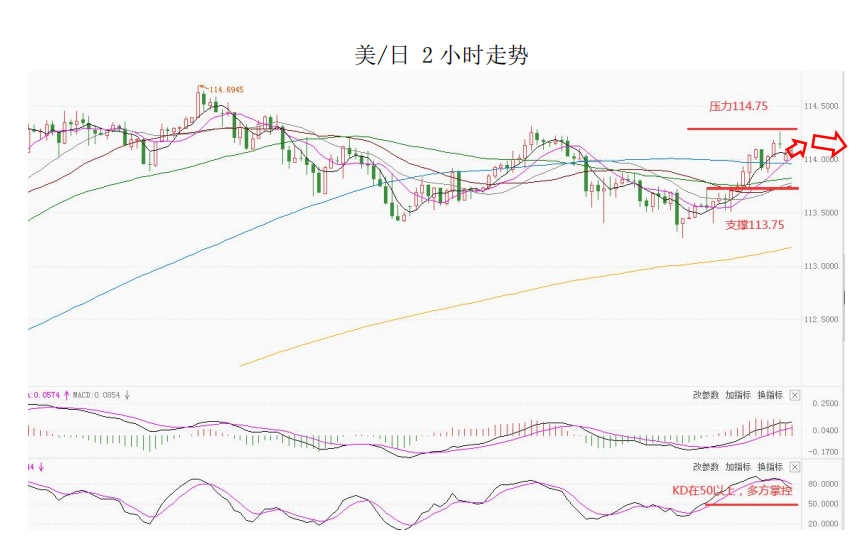Select 换指标 in the KD panel
The image size is (858, 558).
(769, 467)
